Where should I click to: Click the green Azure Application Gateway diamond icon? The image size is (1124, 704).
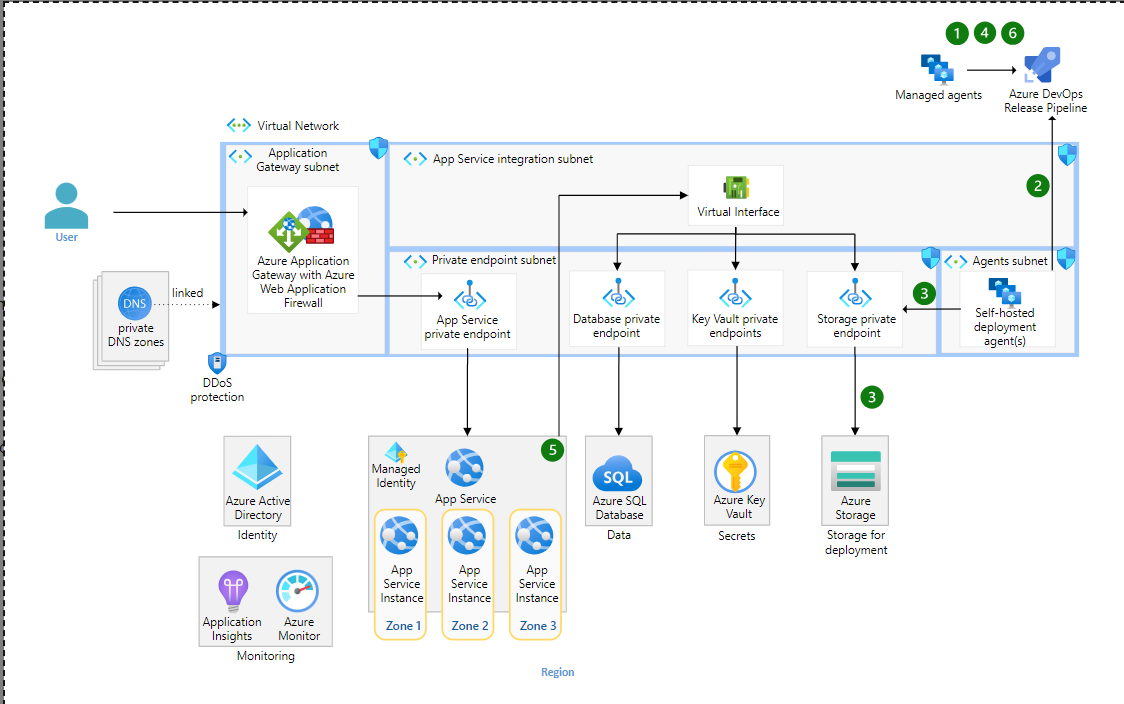point(288,232)
